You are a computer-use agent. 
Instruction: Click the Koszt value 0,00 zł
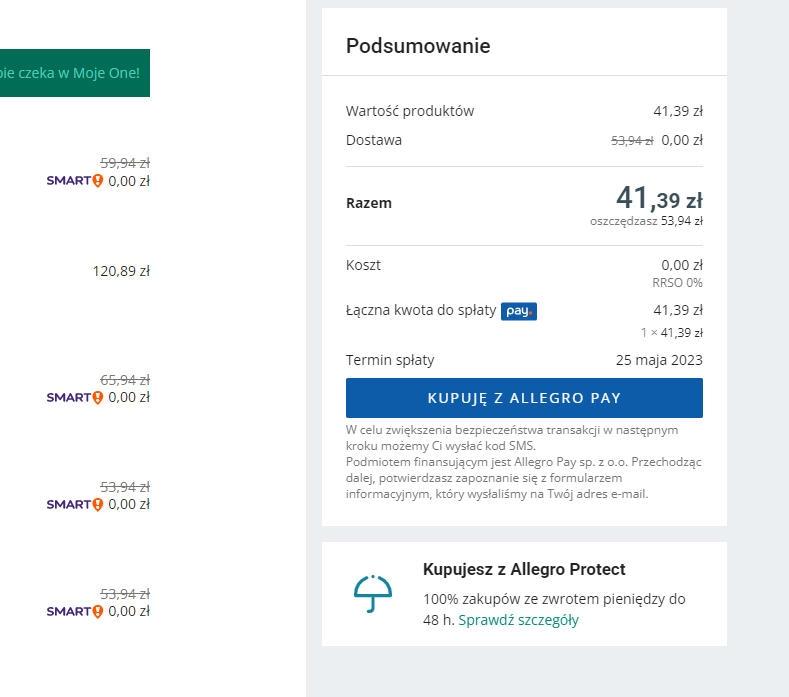(x=682, y=265)
